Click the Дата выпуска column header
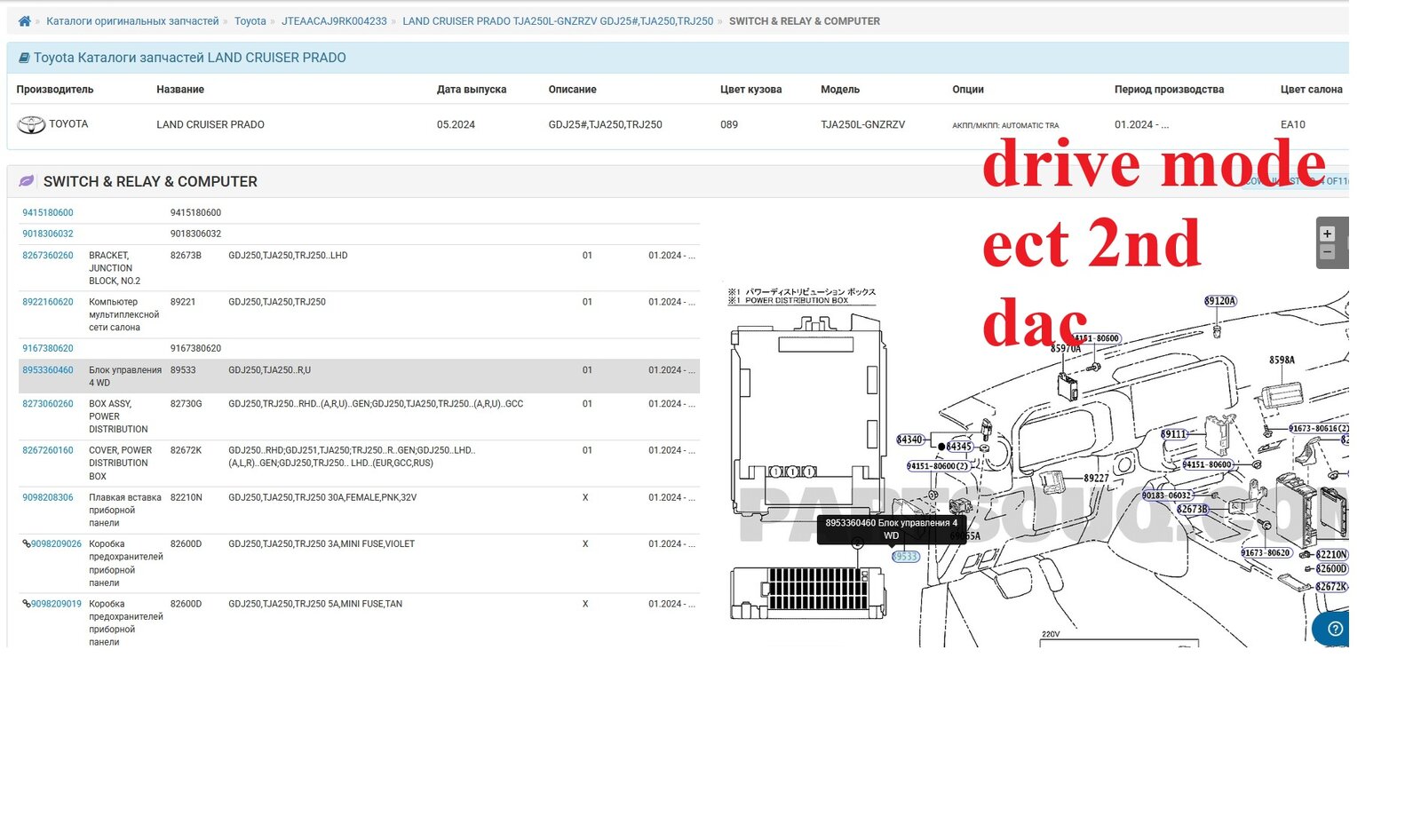The width and height of the screenshot is (1421, 840). pyautogui.click(x=472, y=90)
